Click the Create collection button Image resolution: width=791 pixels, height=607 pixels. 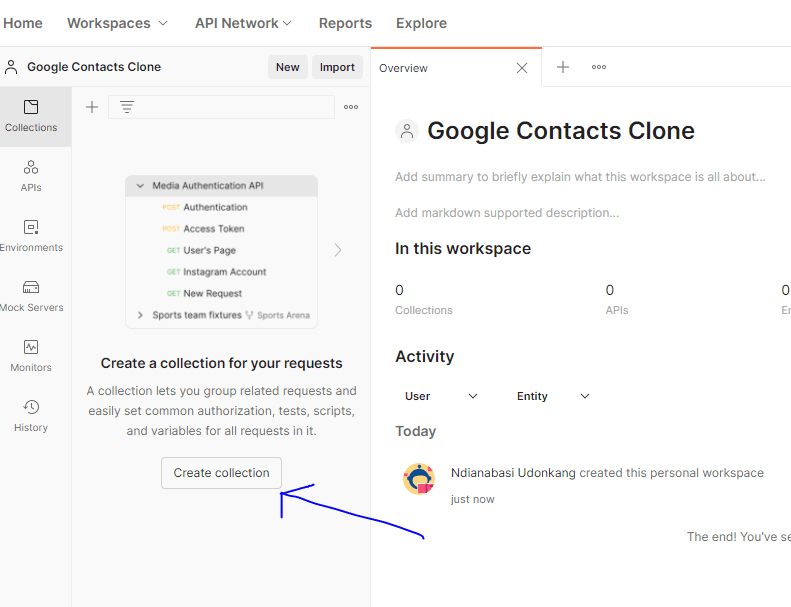tap(221, 473)
